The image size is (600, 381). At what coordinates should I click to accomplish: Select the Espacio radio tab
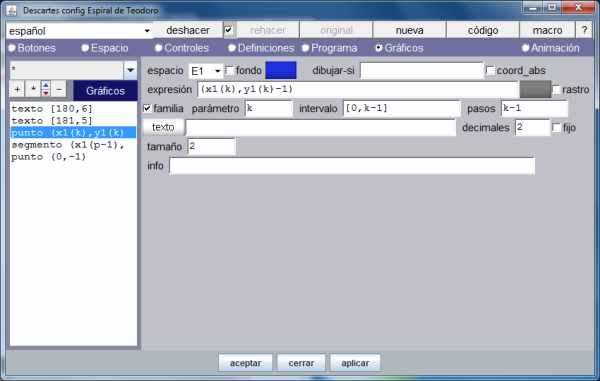coord(105,48)
